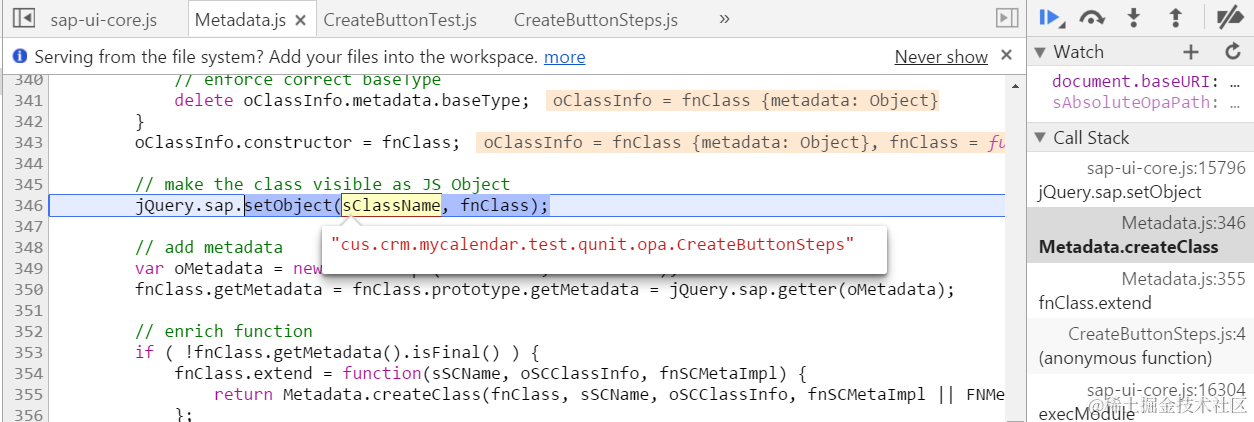Refresh the watch expressions
Image resolution: width=1254 pixels, height=422 pixels.
(x=1233, y=52)
